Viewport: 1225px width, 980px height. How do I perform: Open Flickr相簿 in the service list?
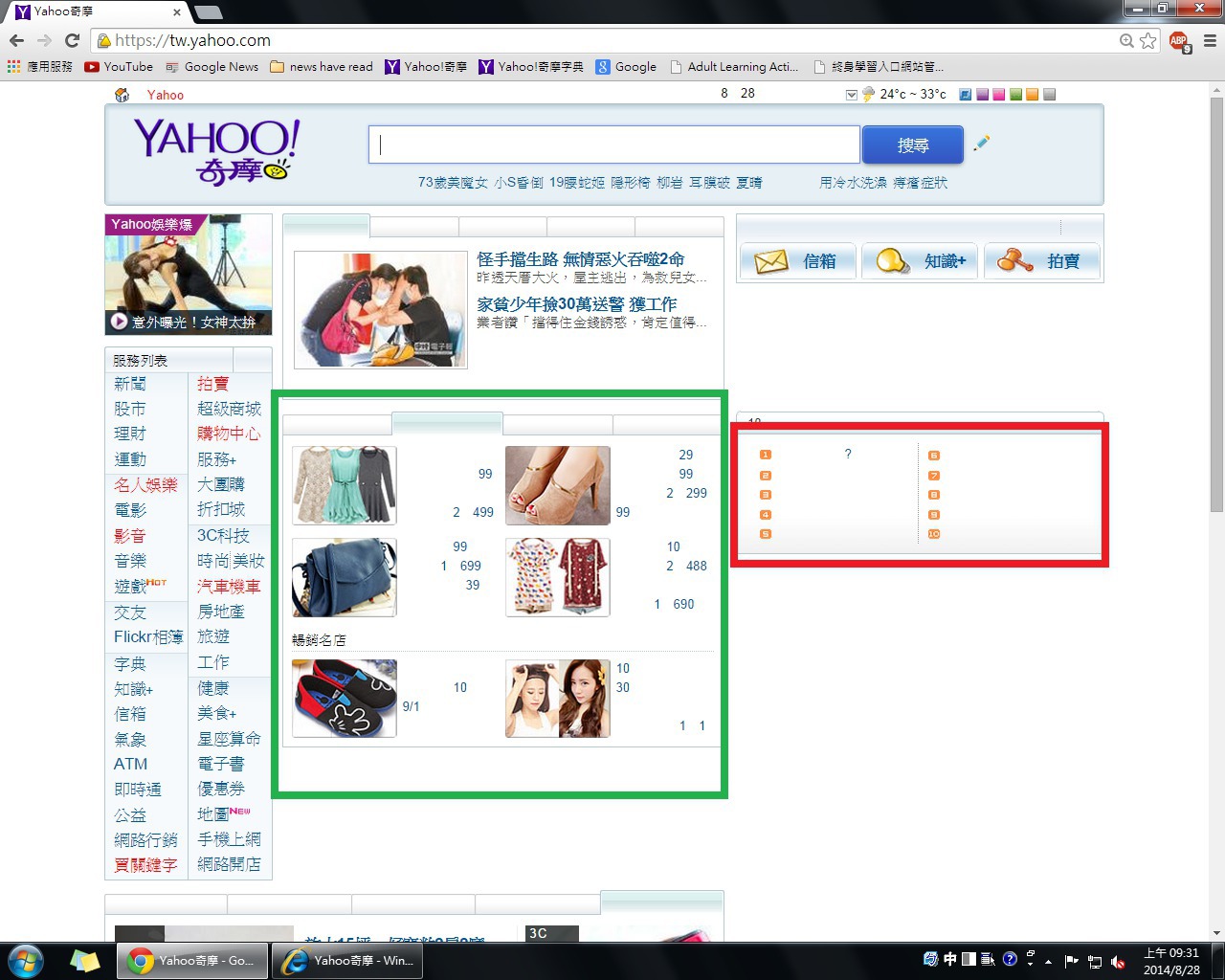point(148,636)
